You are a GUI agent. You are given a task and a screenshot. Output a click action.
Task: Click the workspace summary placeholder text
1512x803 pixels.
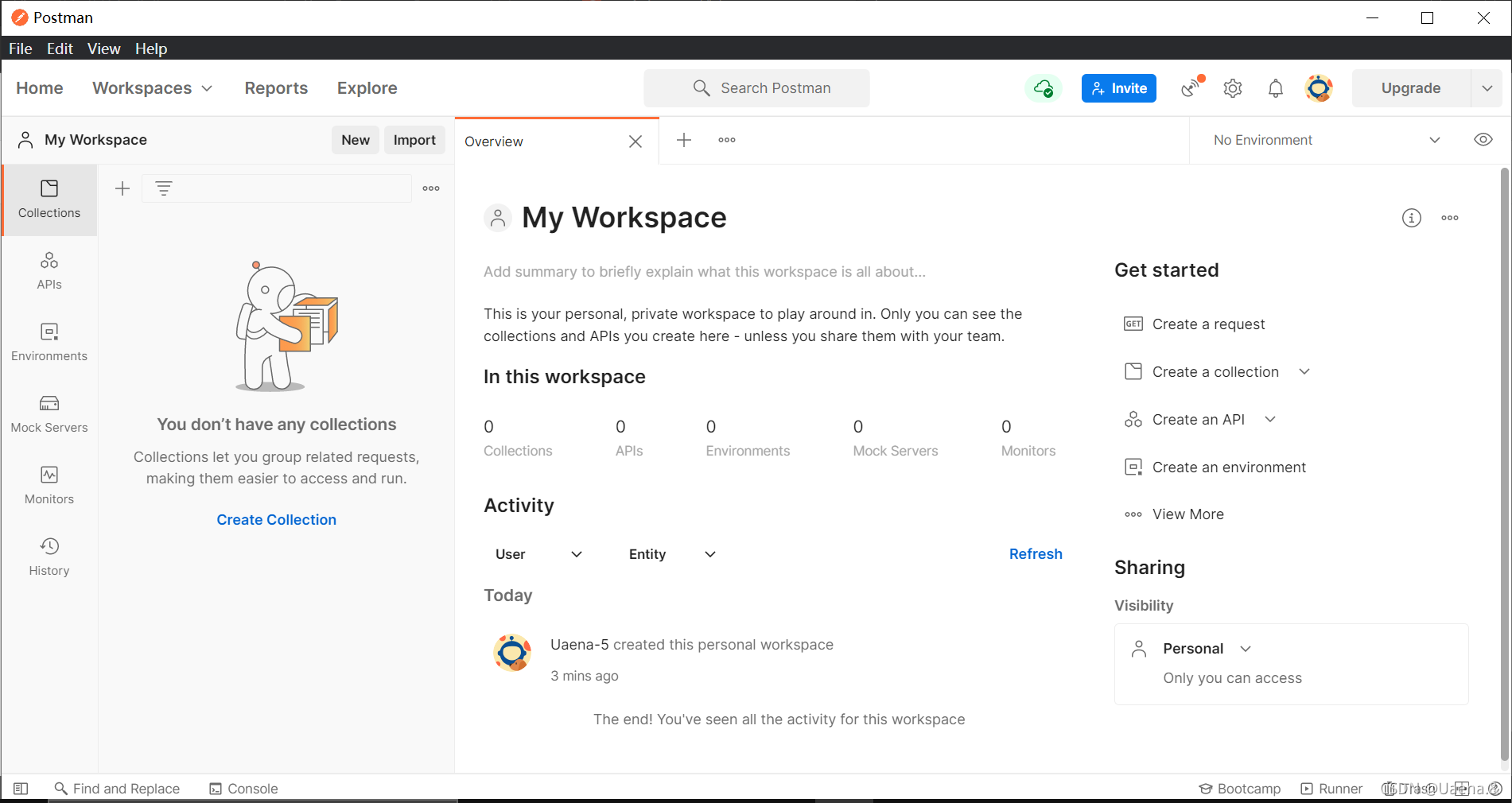click(705, 272)
